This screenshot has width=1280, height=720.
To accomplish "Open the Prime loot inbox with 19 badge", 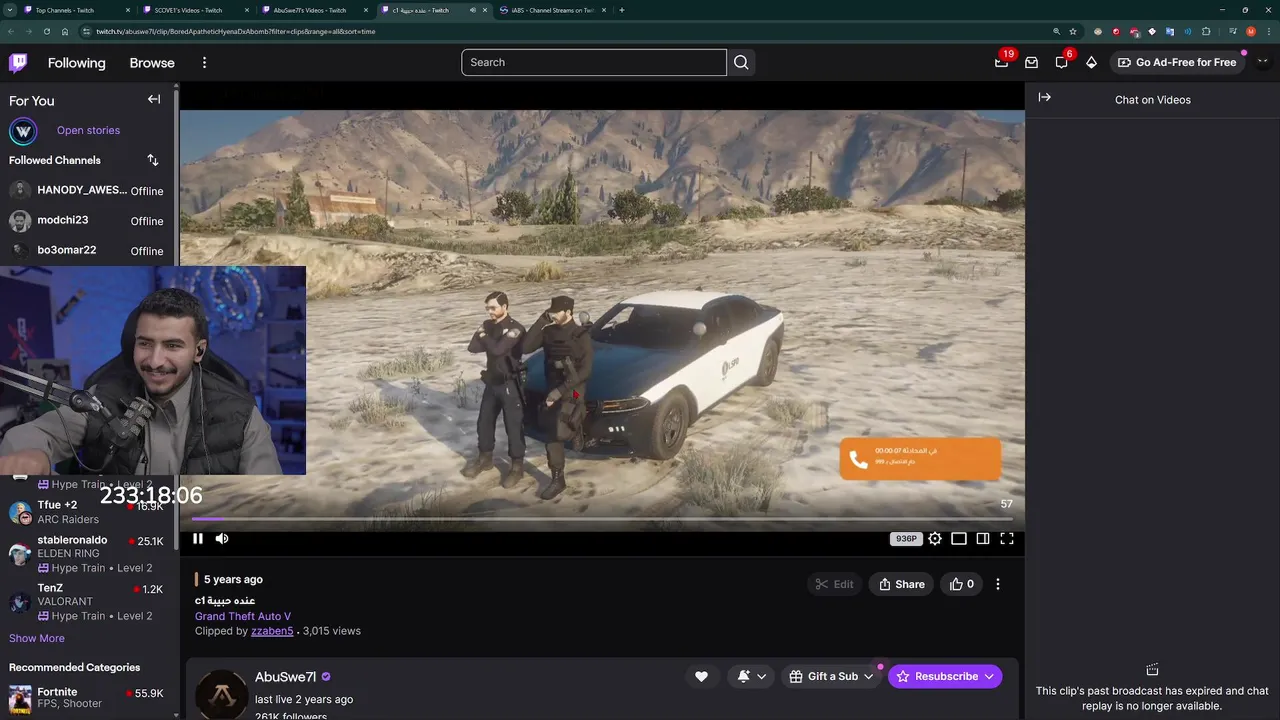I will [1001, 62].
